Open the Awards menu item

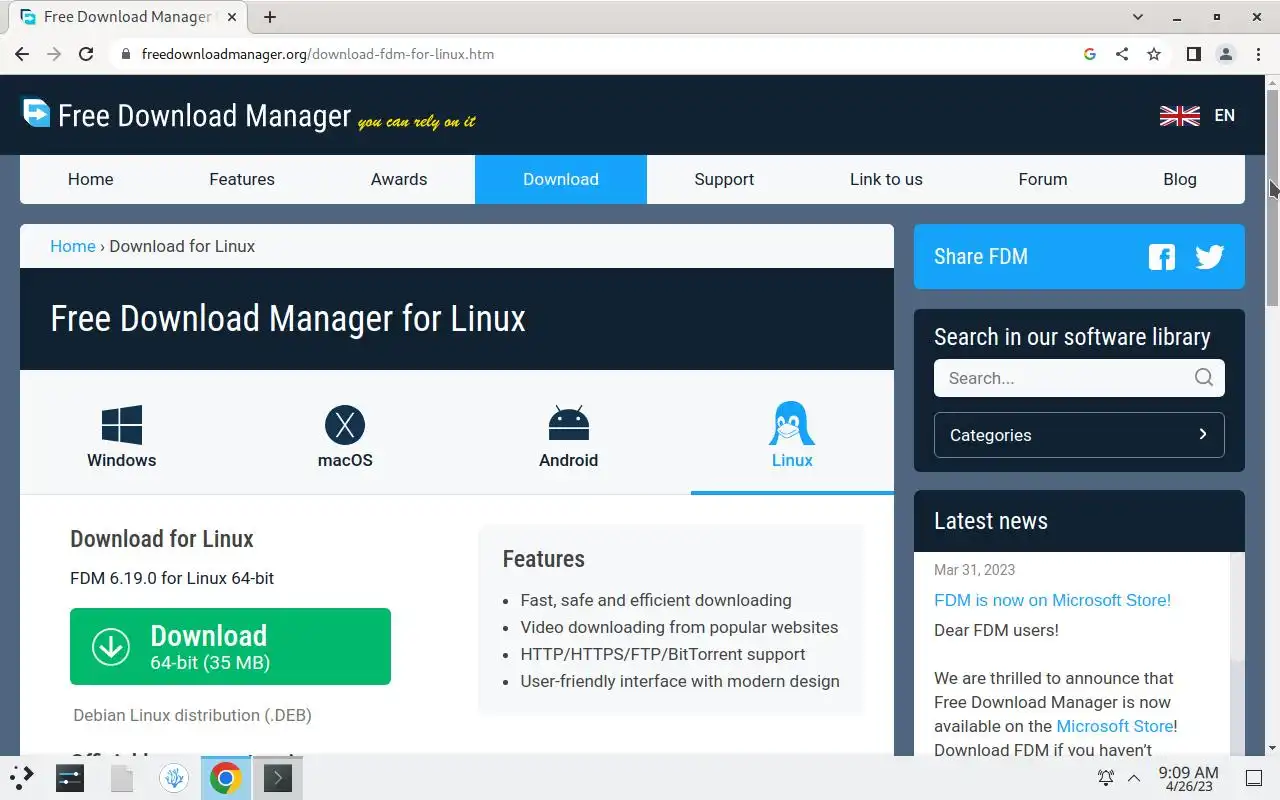pos(399,179)
